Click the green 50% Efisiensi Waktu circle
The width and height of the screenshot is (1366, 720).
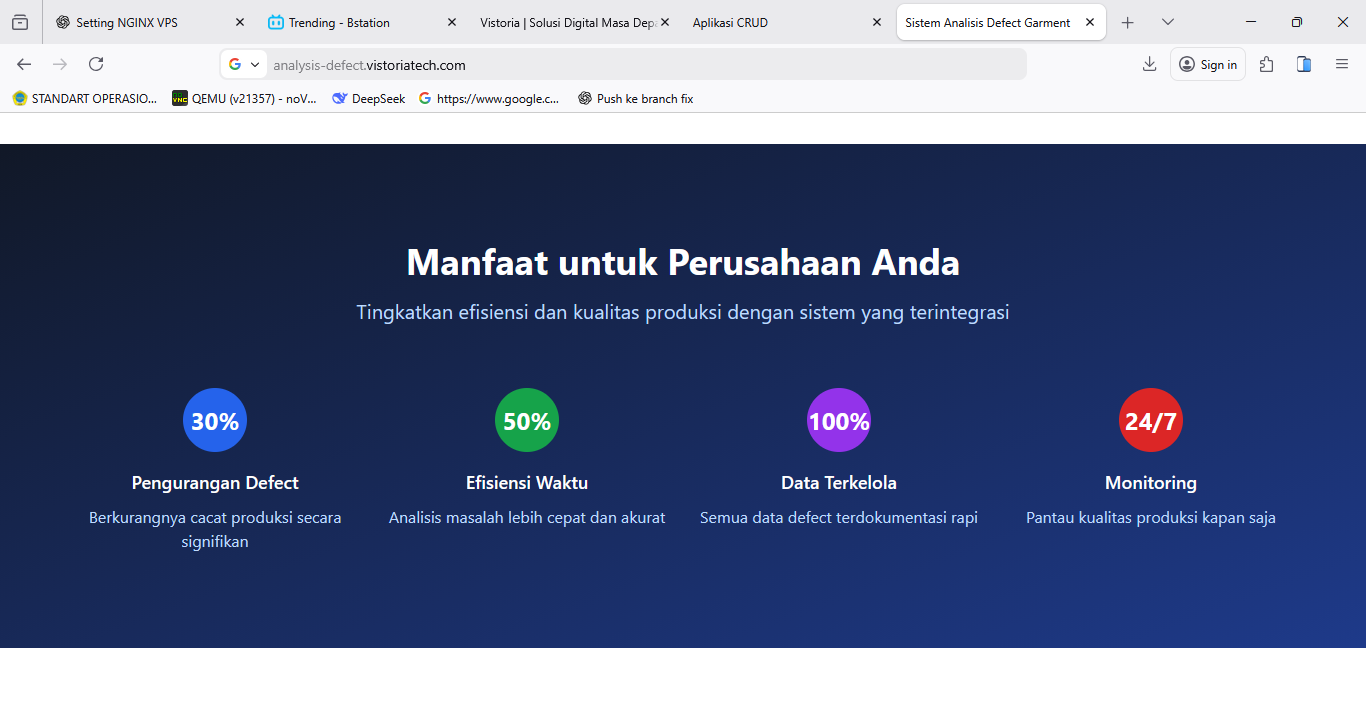(x=527, y=420)
